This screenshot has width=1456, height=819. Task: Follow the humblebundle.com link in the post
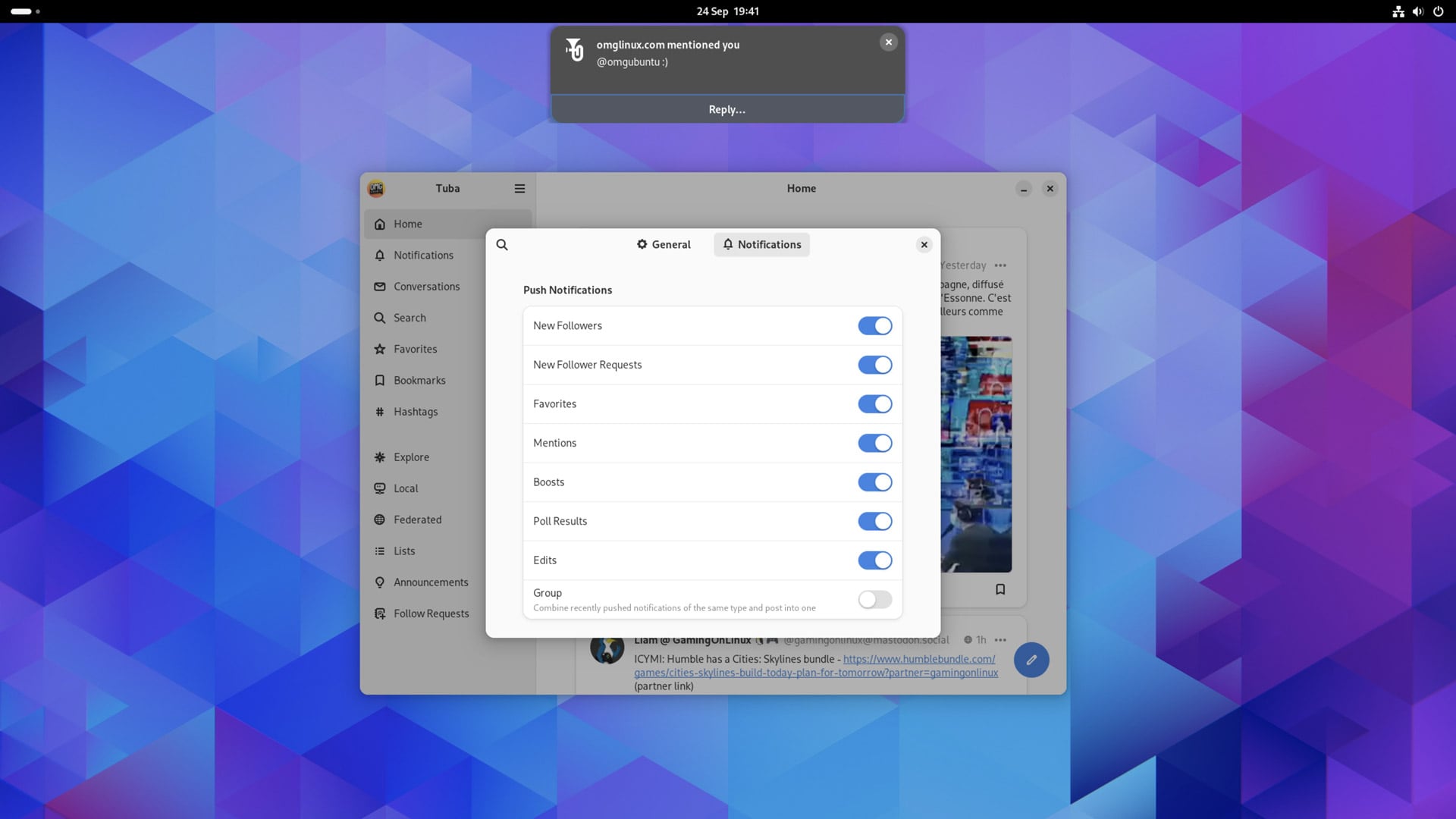tap(918, 659)
